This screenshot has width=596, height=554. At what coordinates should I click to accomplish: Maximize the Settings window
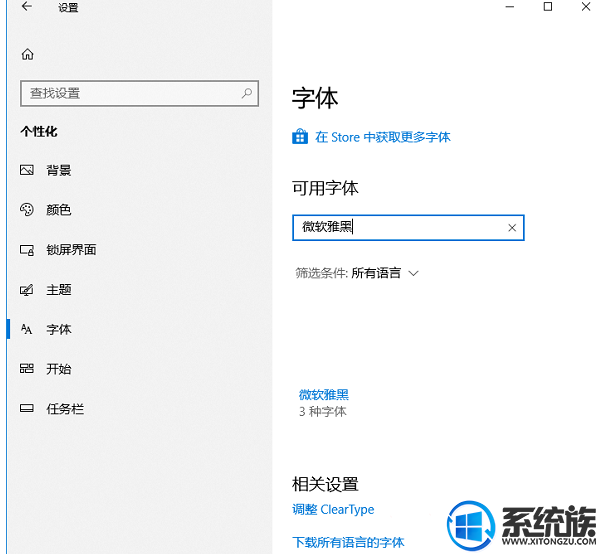click(x=548, y=6)
